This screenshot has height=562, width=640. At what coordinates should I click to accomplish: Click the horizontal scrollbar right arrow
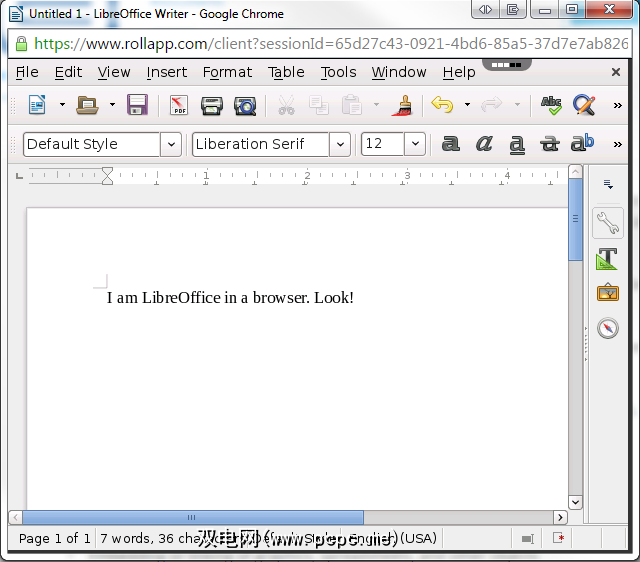[560, 518]
